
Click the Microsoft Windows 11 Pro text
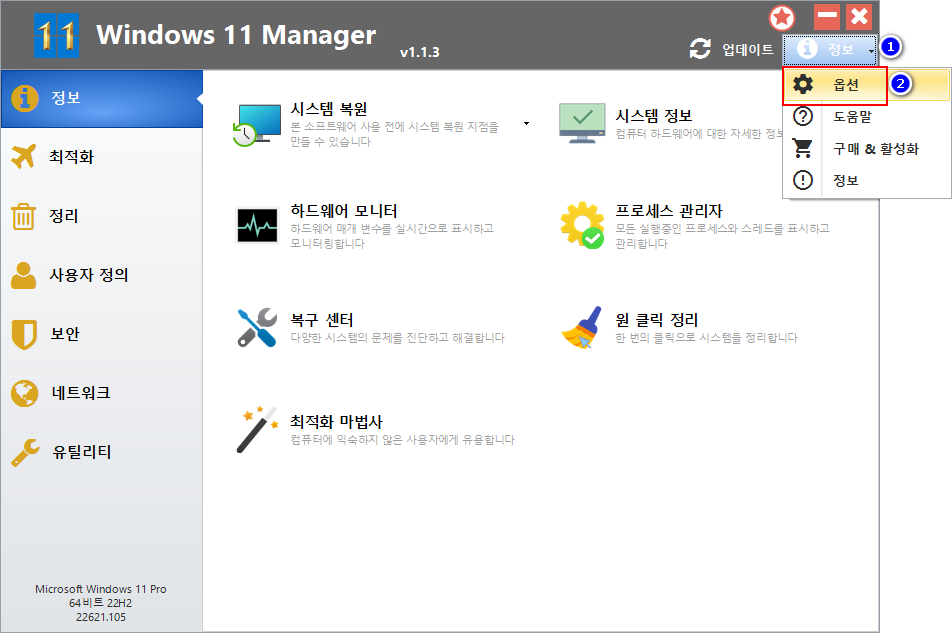tap(101, 589)
